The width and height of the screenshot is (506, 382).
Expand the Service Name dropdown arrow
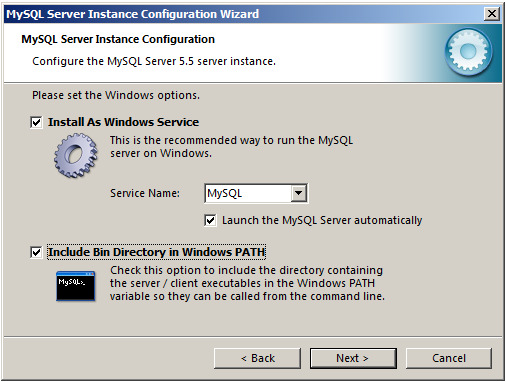[298, 193]
